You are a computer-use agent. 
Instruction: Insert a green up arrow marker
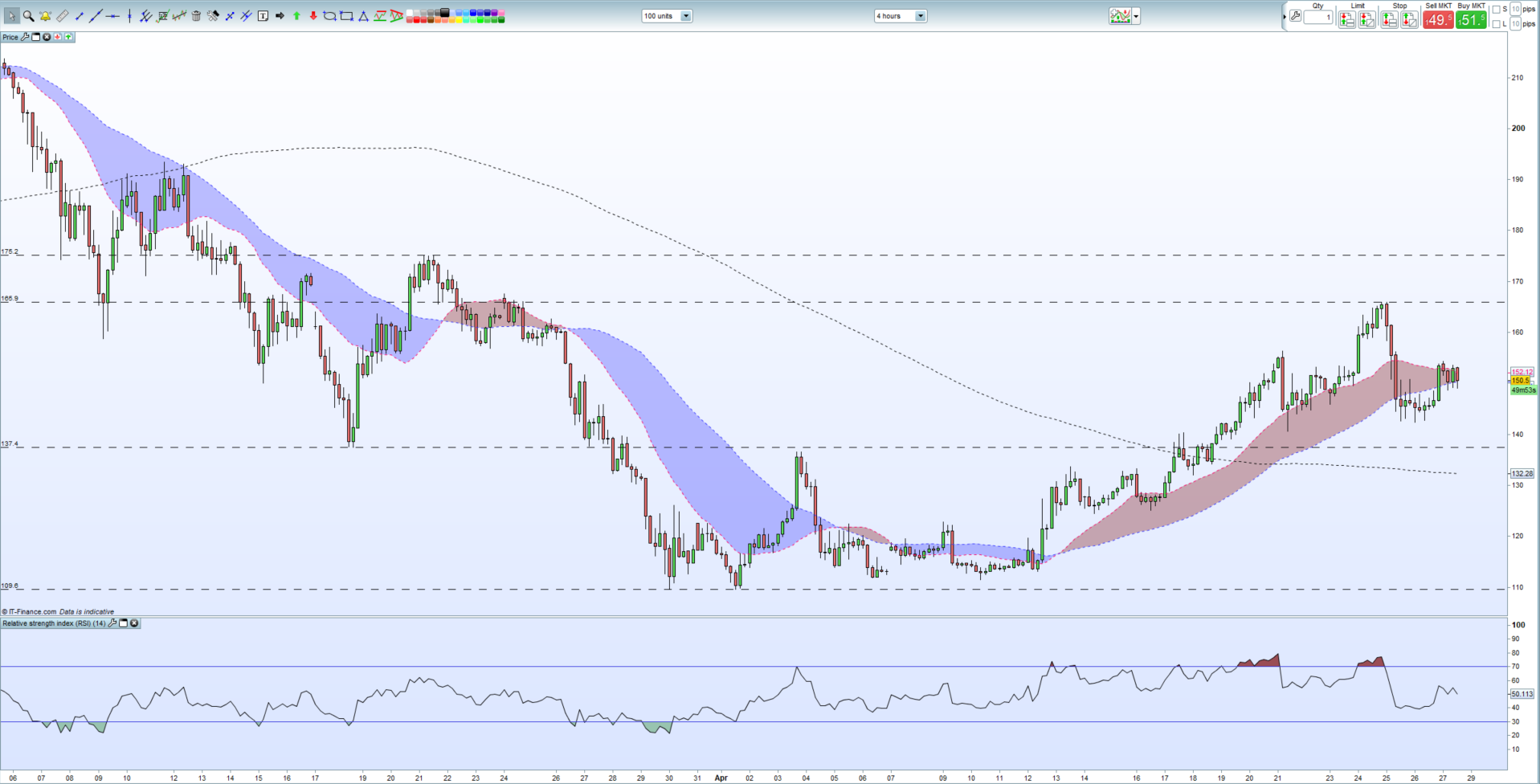(x=296, y=16)
